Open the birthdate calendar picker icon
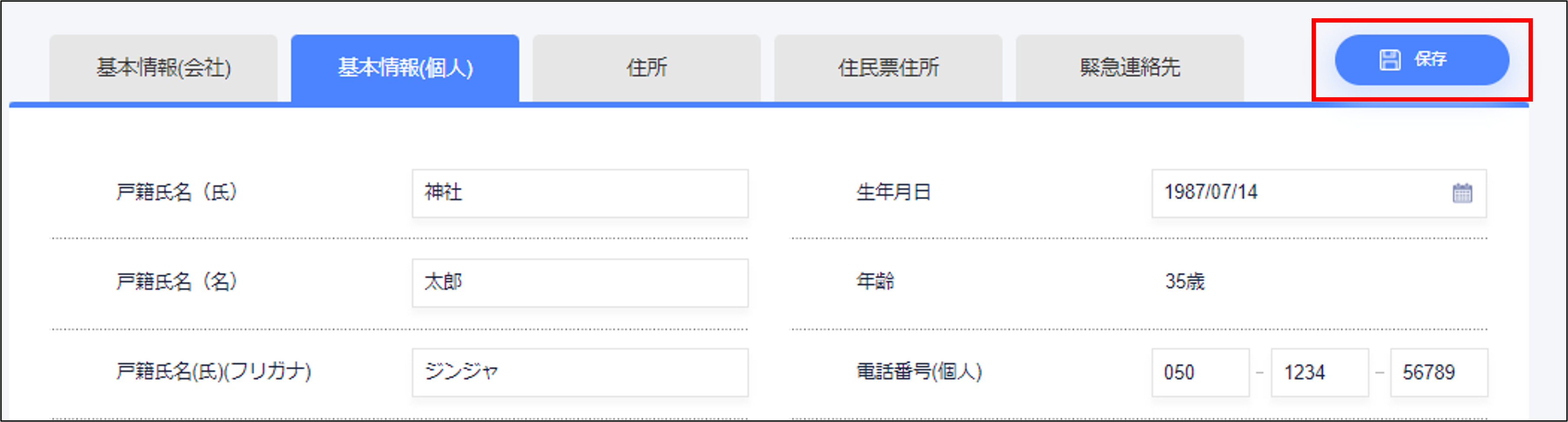This screenshot has height=422, width=1568. (1462, 193)
